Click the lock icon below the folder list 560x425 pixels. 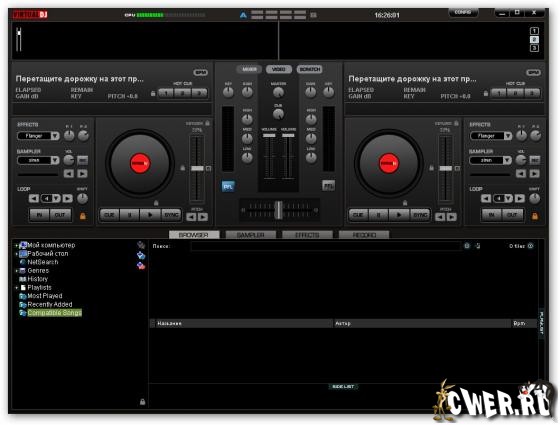(142, 402)
